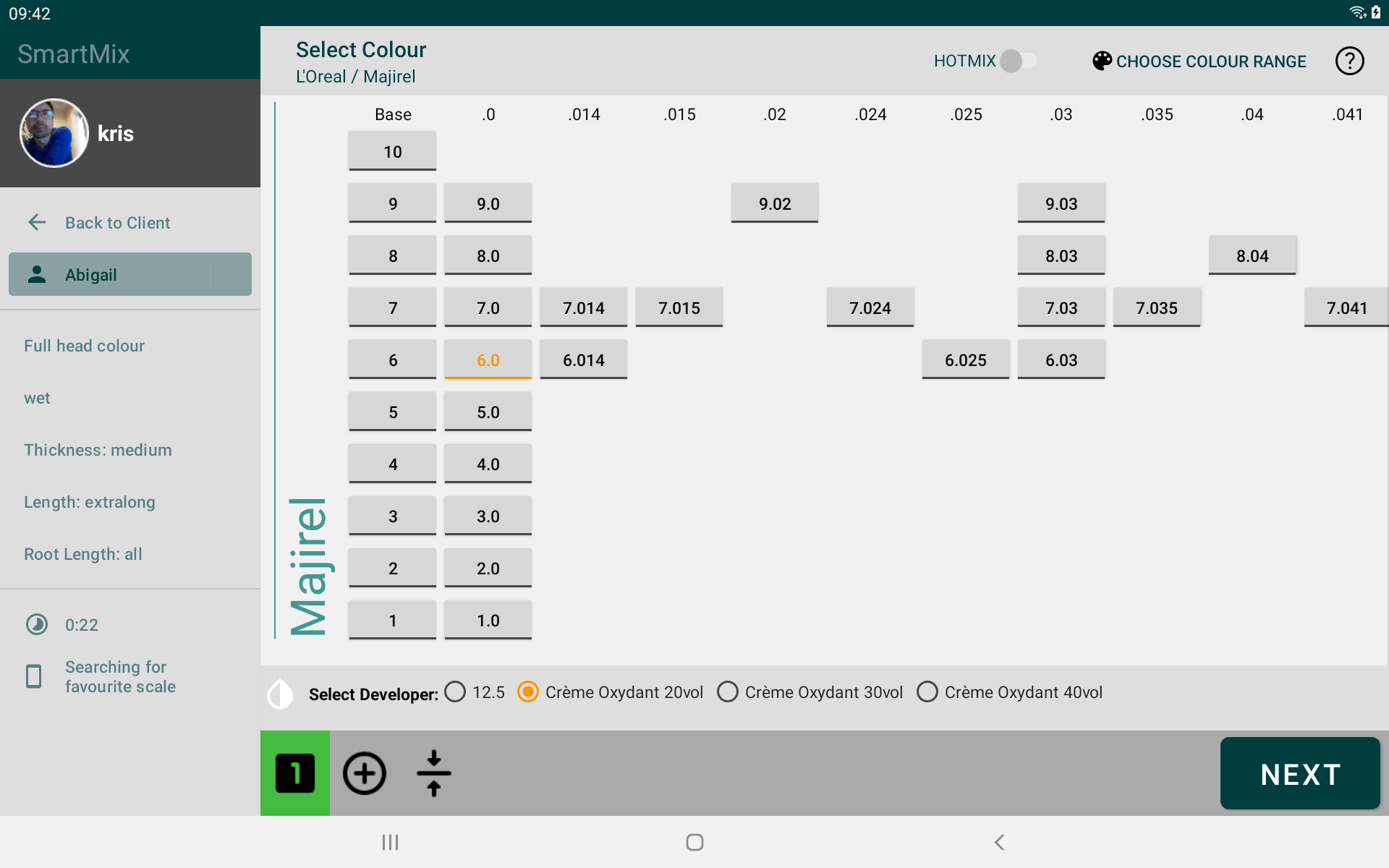
Task: Select base shade 8
Action: (393, 255)
